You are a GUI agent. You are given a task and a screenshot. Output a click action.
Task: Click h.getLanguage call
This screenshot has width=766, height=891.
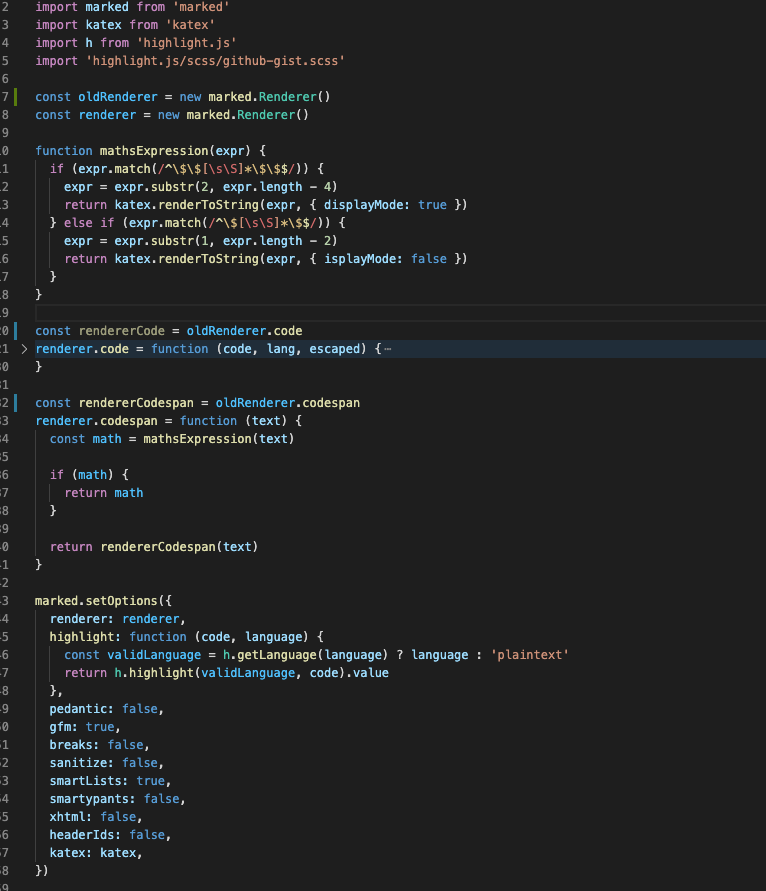pos(269,655)
